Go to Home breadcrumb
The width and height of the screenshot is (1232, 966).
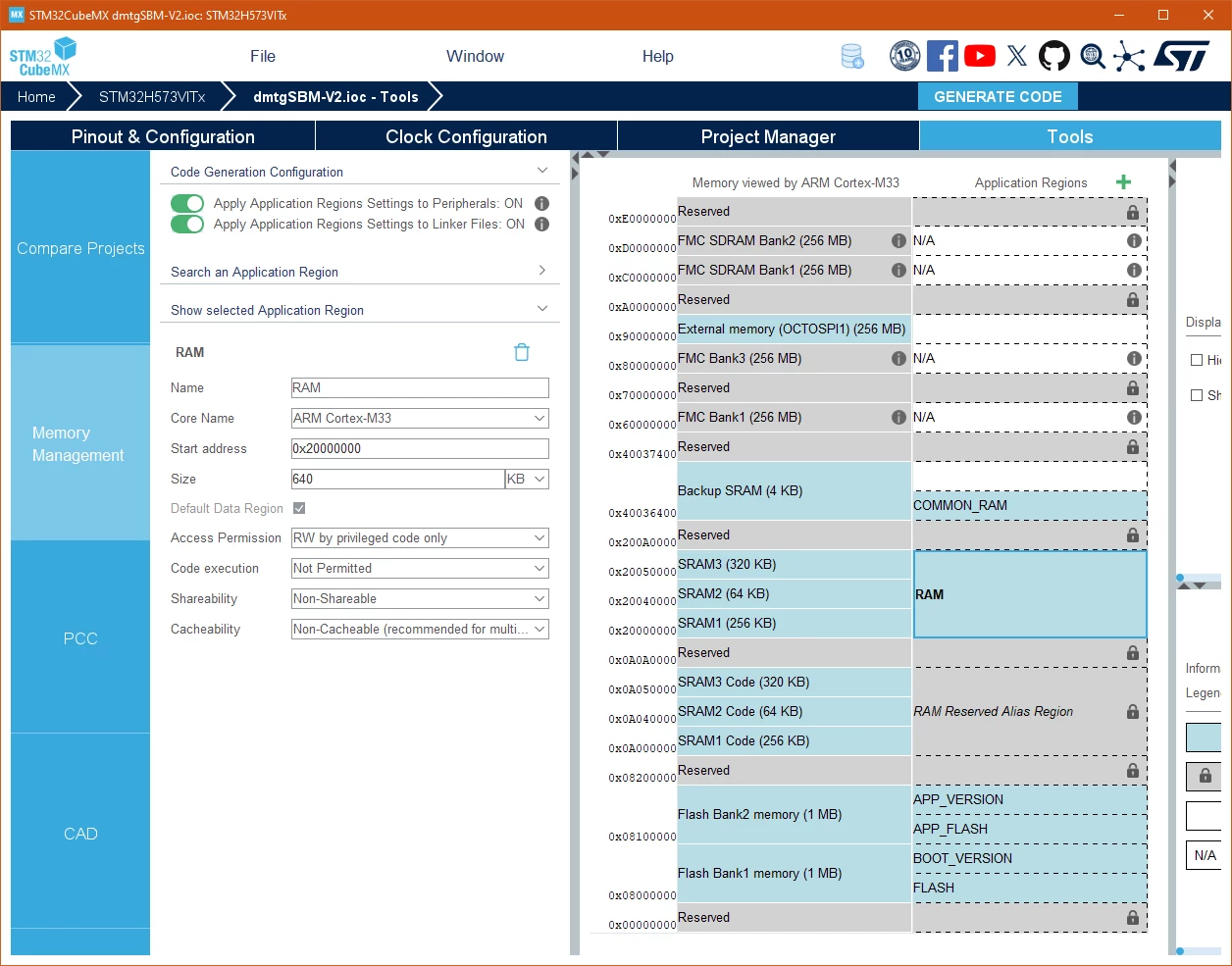click(36, 96)
